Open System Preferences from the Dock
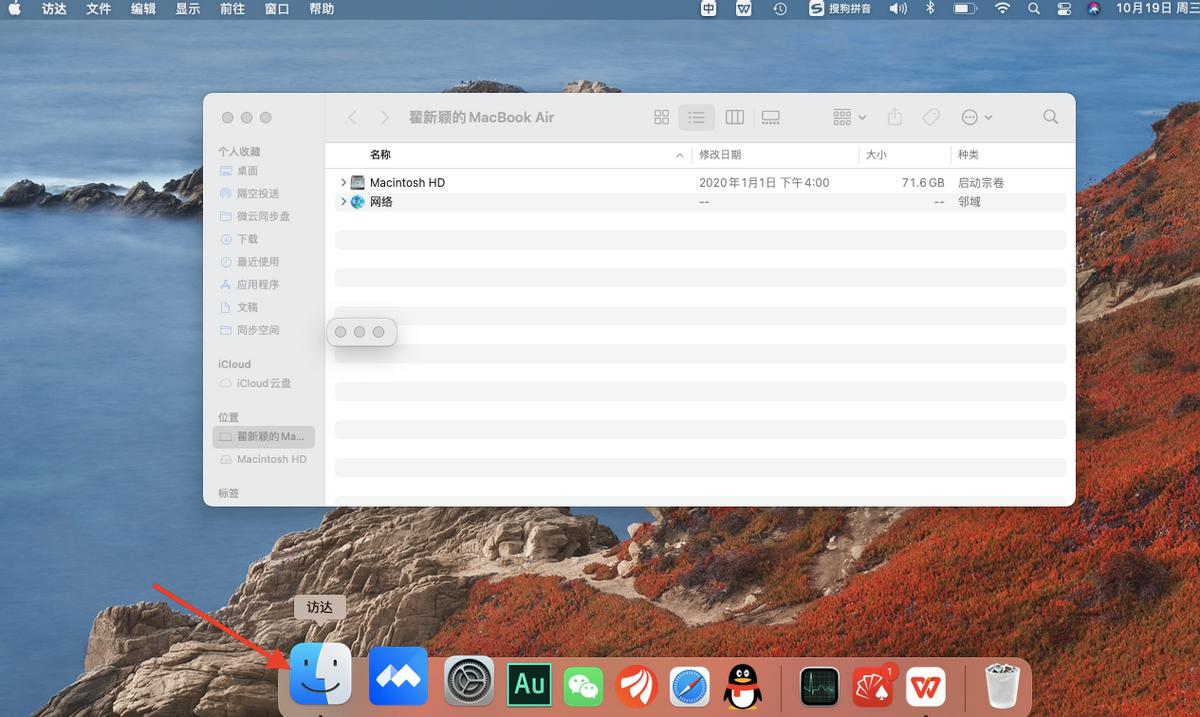Image resolution: width=1200 pixels, height=717 pixels. coord(467,685)
